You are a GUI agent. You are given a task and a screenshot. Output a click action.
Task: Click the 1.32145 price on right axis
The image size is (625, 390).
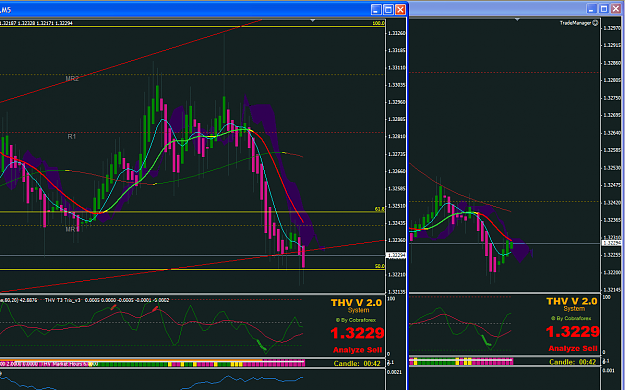pos(612,290)
